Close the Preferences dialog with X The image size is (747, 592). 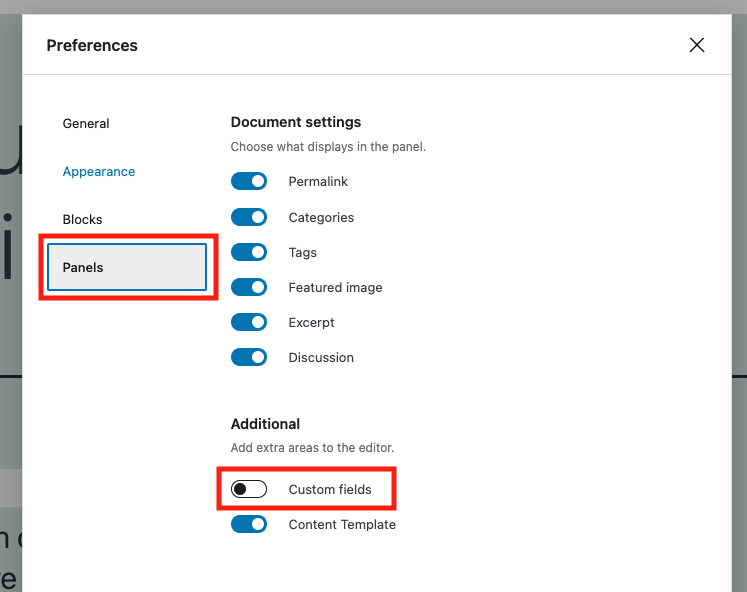pyautogui.click(x=697, y=45)
